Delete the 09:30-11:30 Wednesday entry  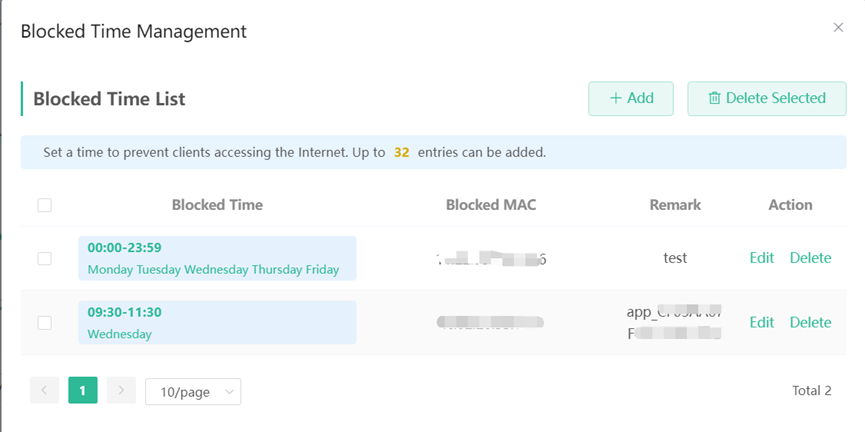click(x=810, y=322)
